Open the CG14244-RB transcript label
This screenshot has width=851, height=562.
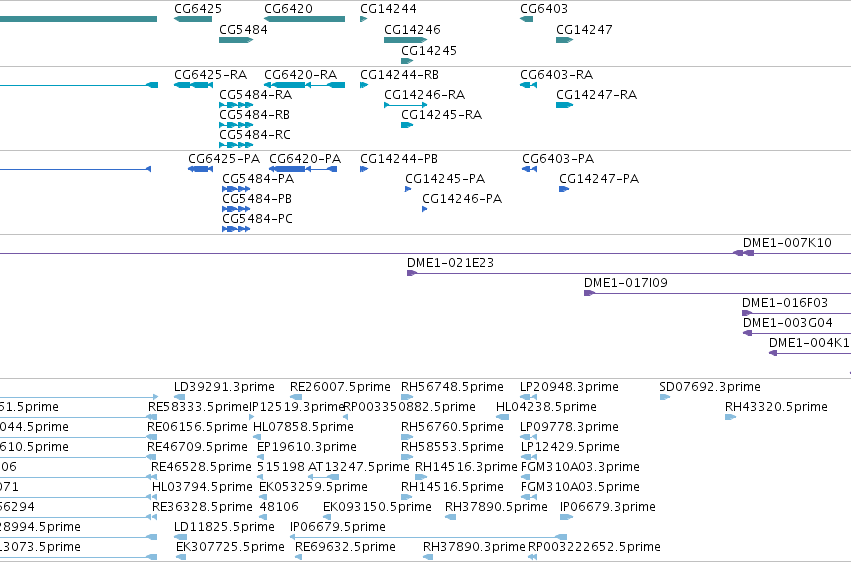tap(399, 75)
